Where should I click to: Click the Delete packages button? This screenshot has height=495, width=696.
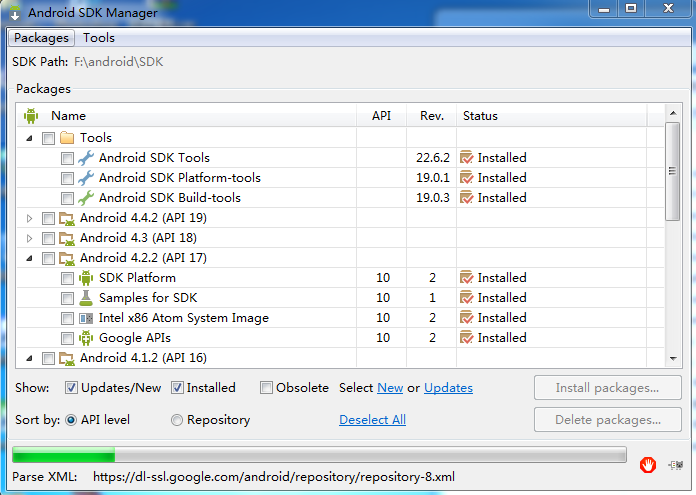(608, 420)
